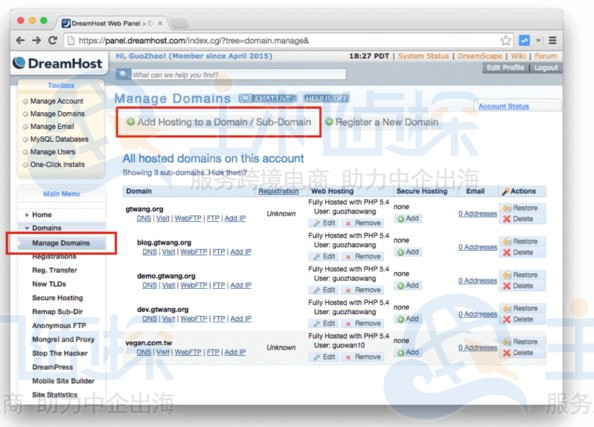Open One-Click Installs in Toolbox
This screenshot has width=594, height=427.
58,164
